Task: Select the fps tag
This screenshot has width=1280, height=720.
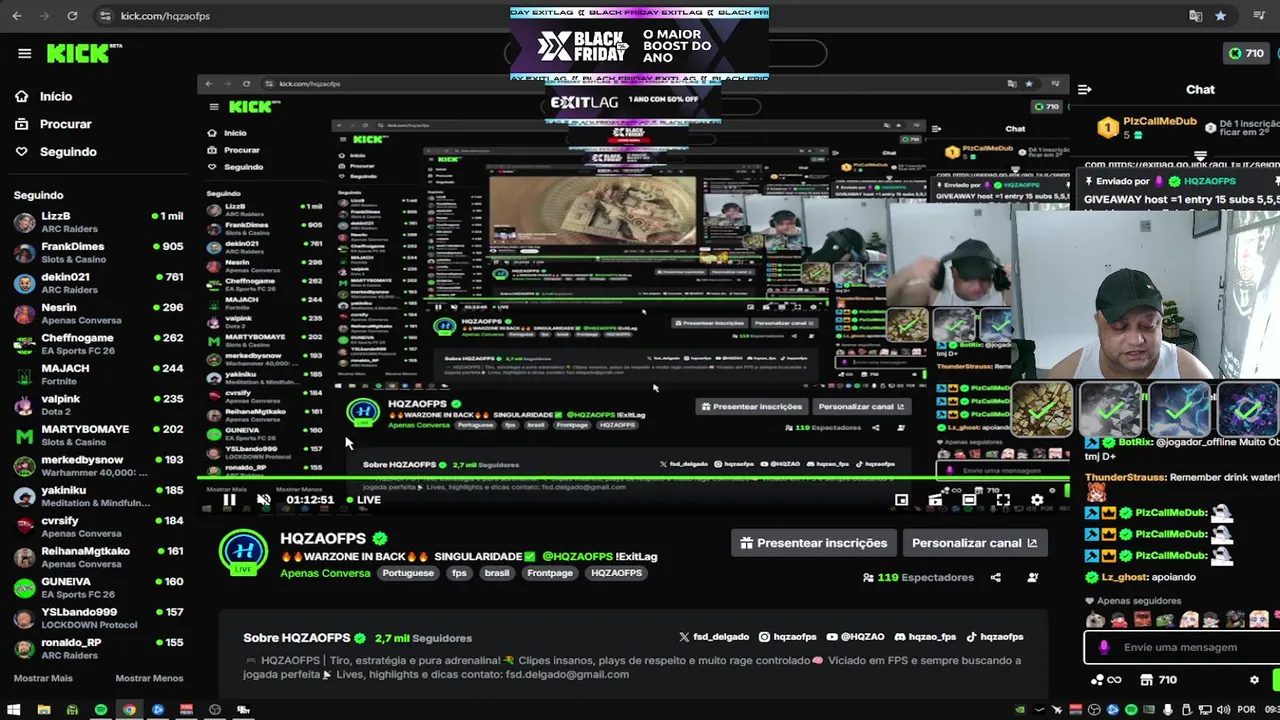Action: (459, 573)
